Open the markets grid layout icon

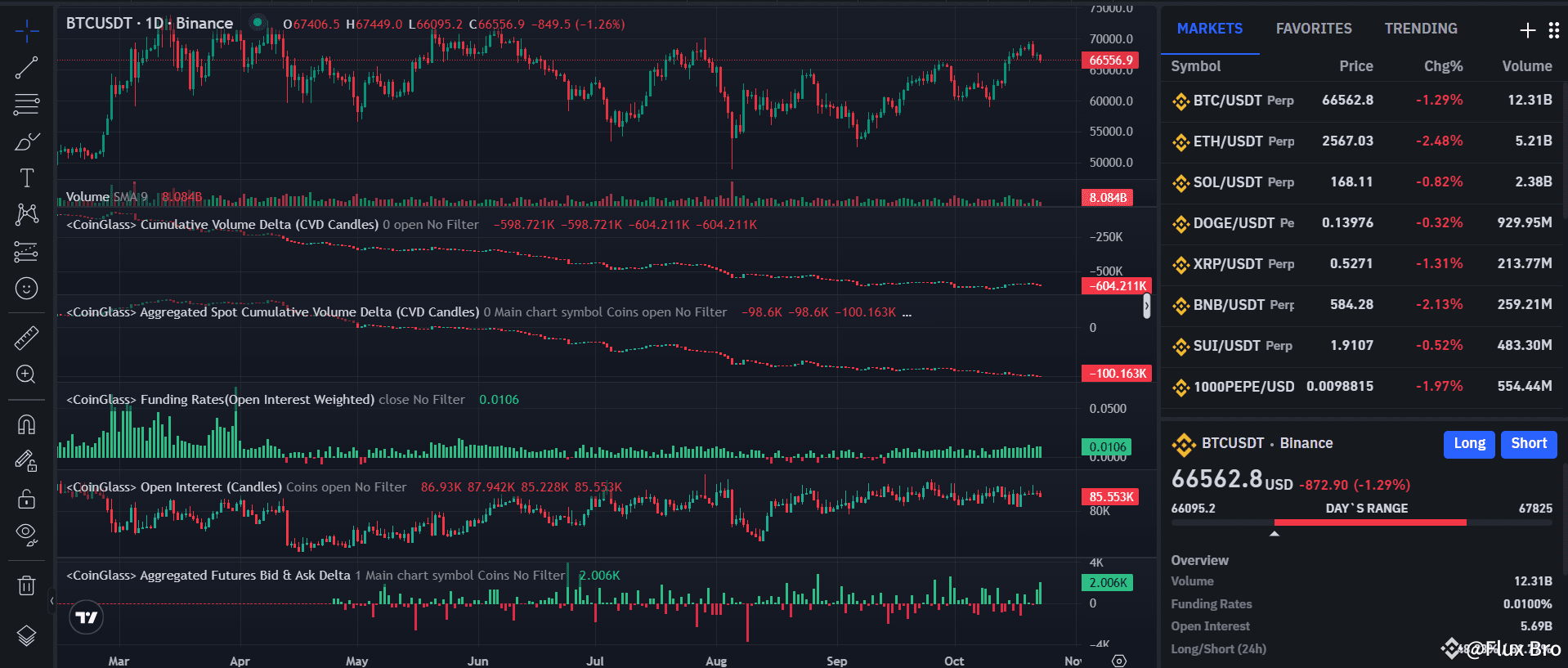[x=1553, y=30]
